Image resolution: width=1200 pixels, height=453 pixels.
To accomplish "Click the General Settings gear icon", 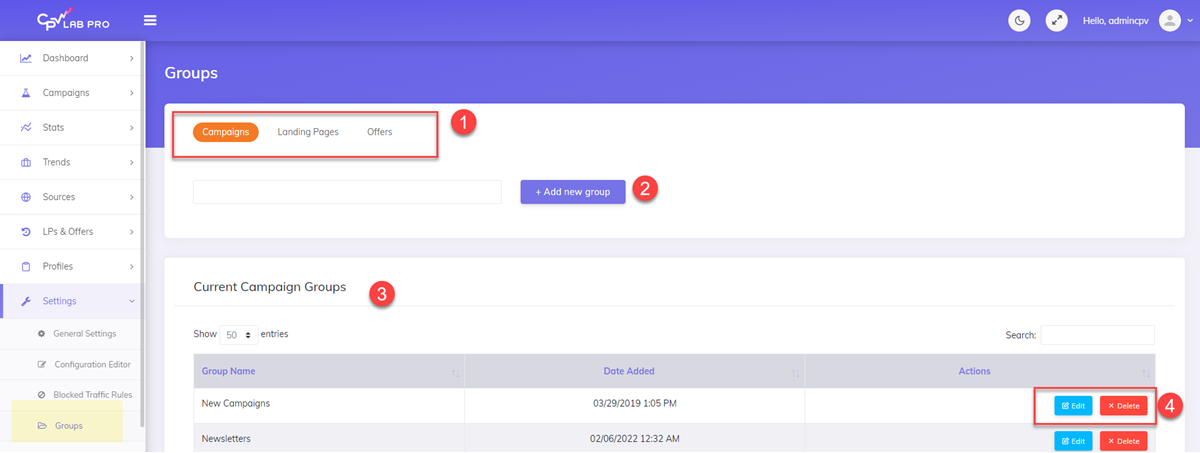I will point(42,333).
